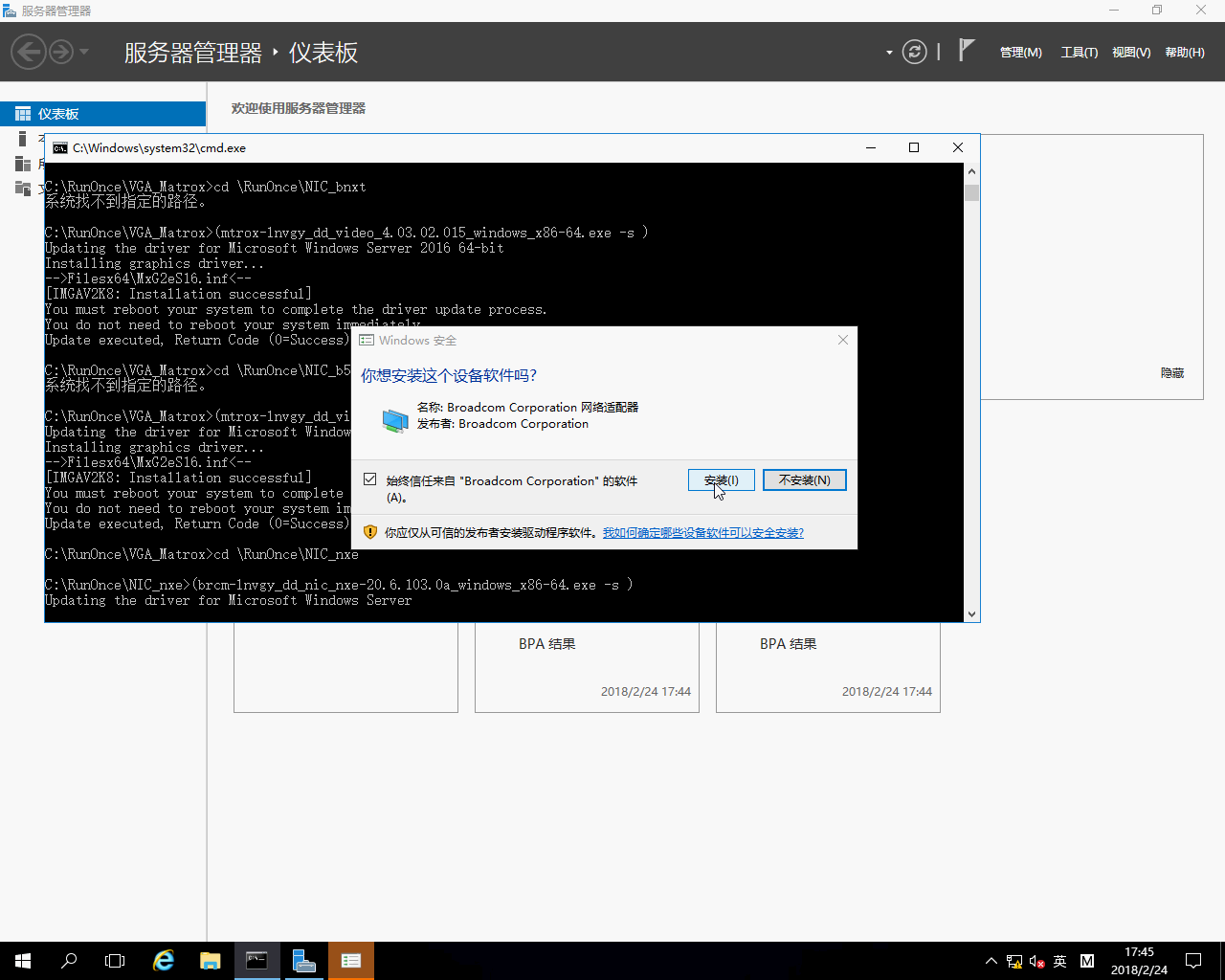Show hidden icons in the system tray
1225x980 pixels.
click(991, 961)
